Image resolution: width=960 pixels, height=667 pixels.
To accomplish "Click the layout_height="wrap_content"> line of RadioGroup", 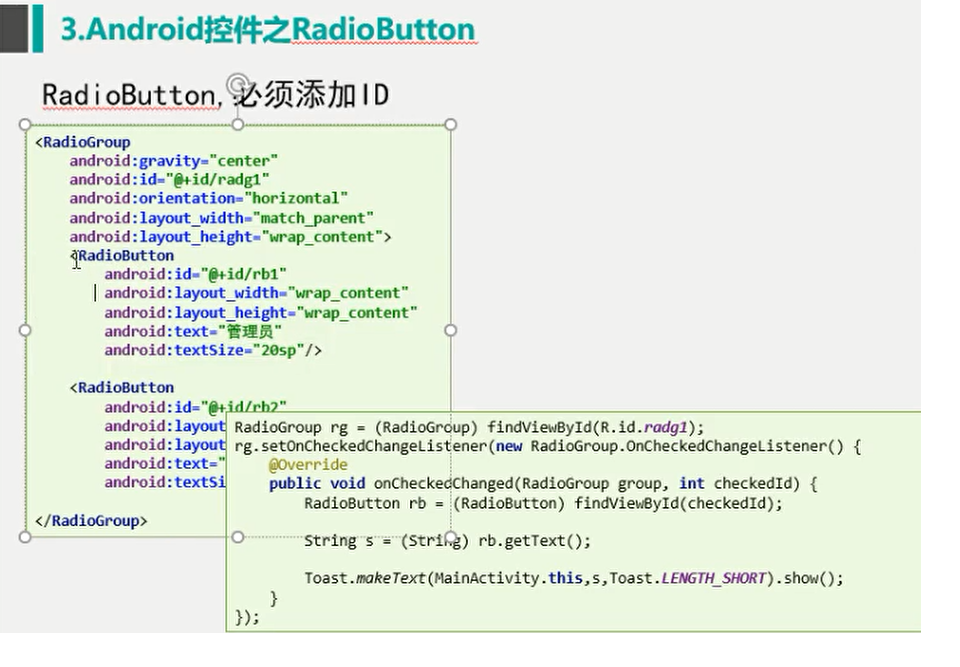I will pos(230,237).
